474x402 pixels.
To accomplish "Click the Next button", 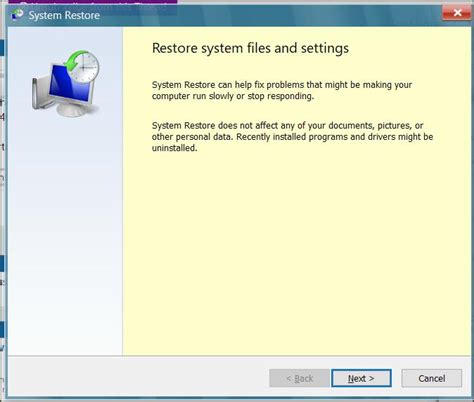I will (x=361, y=378).
